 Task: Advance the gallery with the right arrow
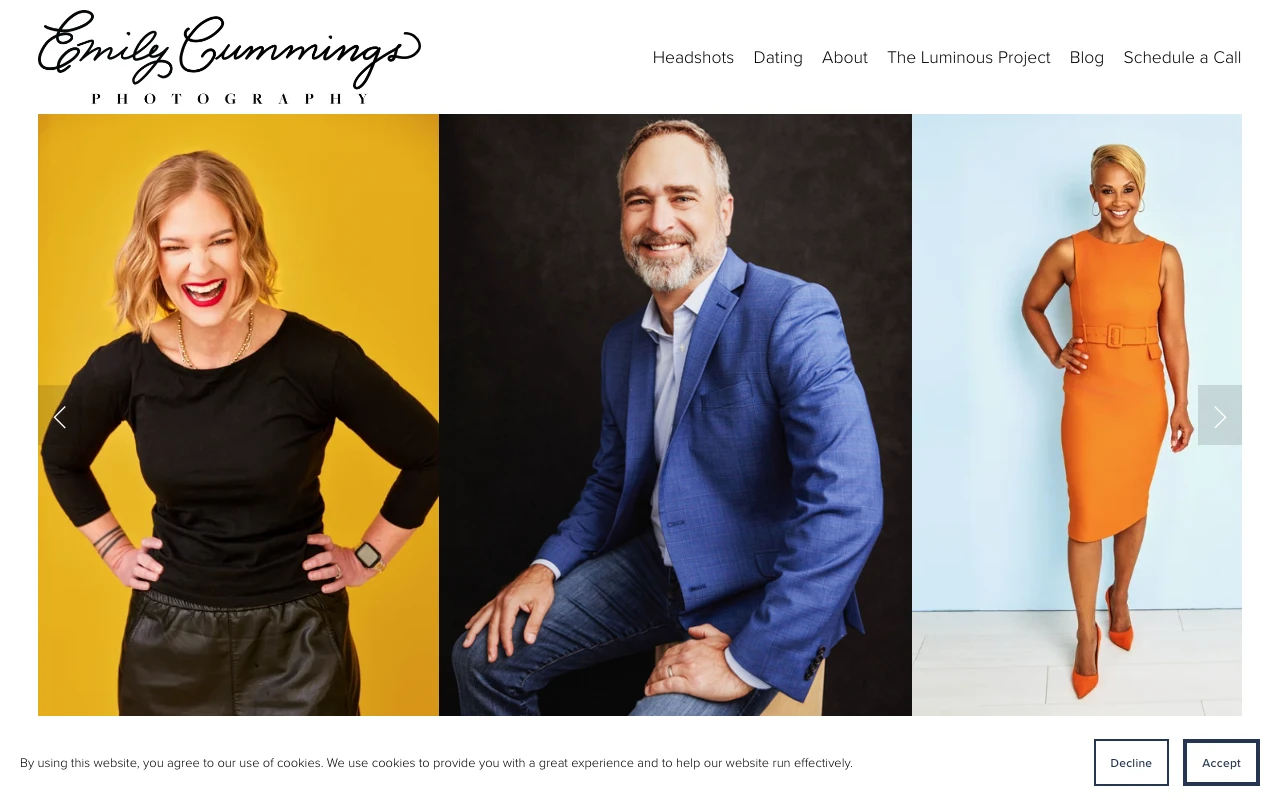(x=1220, y=416)
